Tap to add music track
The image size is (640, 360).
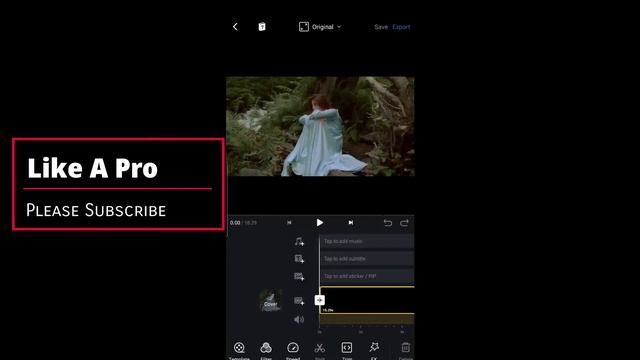(x=367, y=241)
